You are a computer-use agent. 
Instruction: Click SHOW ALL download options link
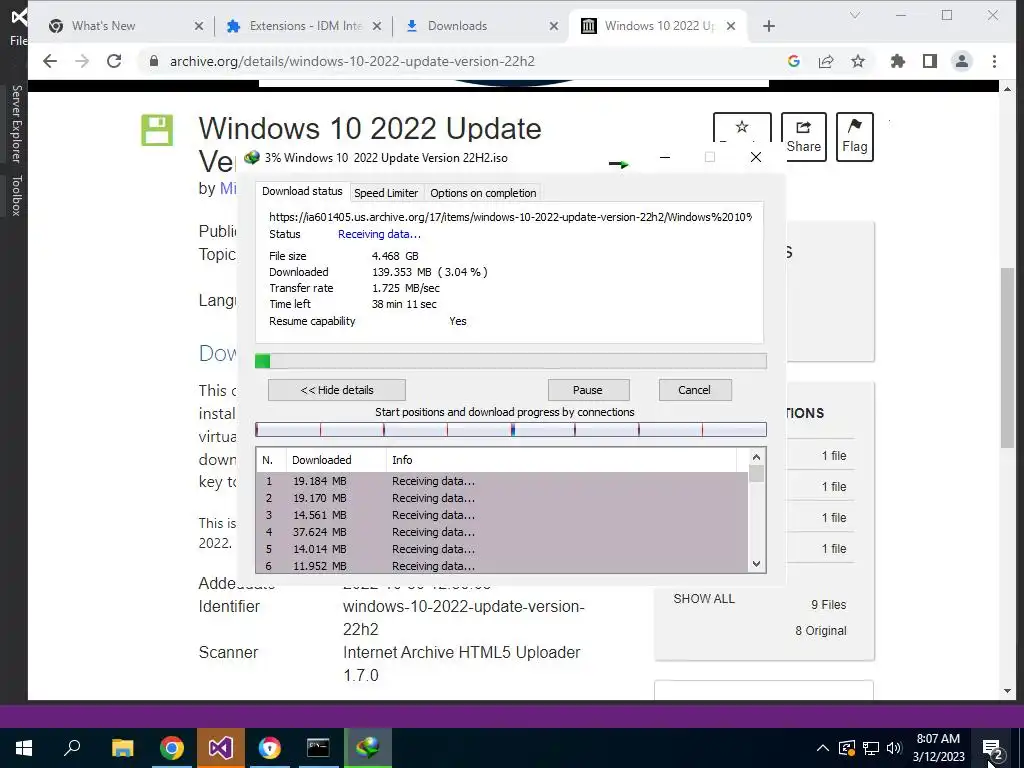click(x=704, y=598)
